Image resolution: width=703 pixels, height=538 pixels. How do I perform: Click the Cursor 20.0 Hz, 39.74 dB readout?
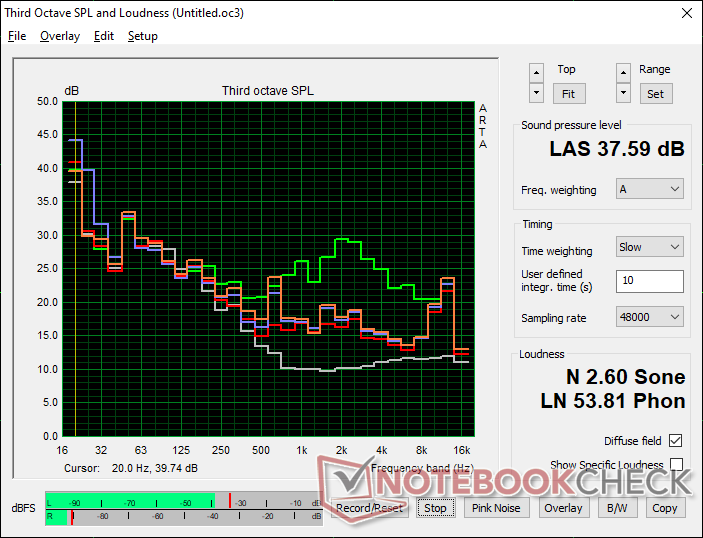coord(131,468)
